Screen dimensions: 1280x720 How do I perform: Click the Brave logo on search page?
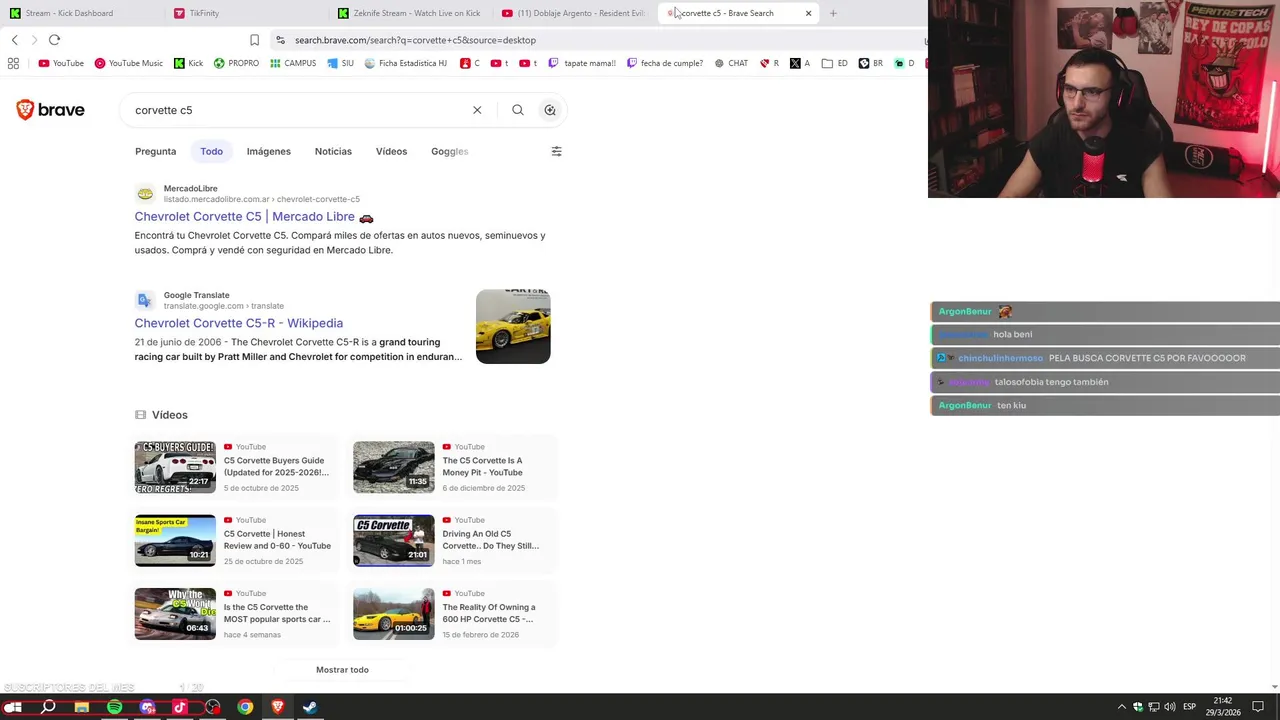(x=50, y=110)
